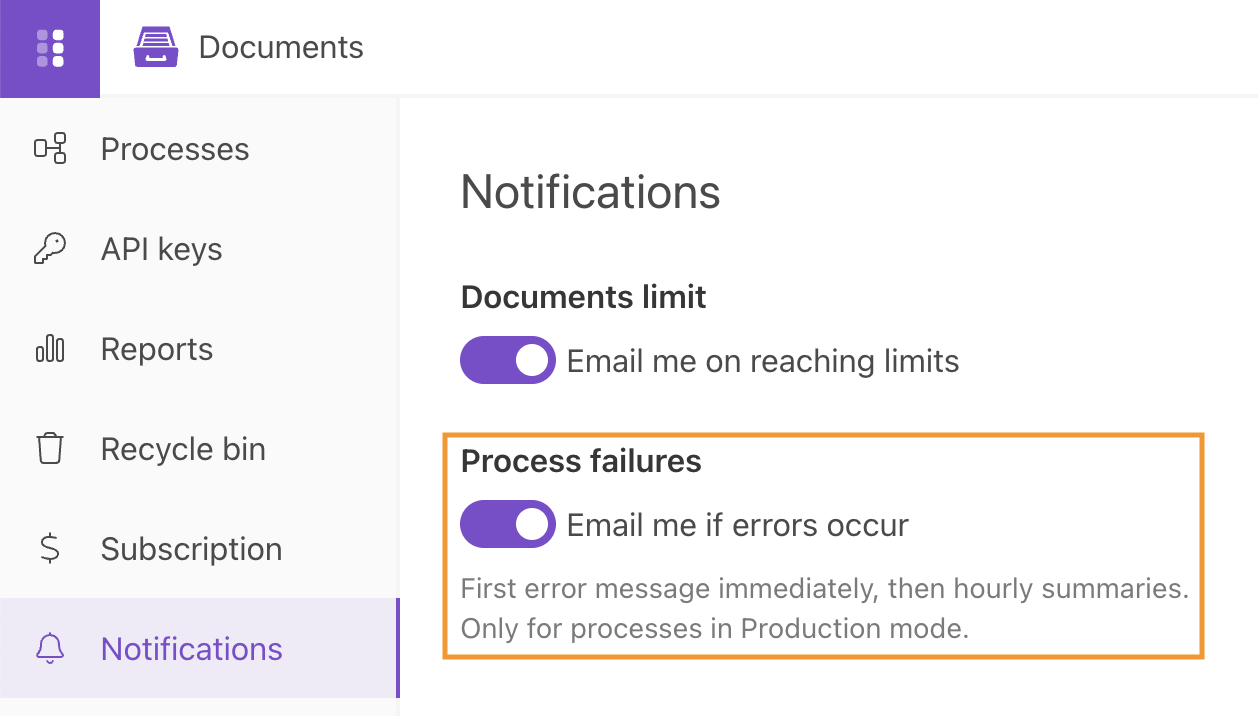Go to the Subscription page
The height and width of the screenshot is (716, 1258).
point(190,548)
